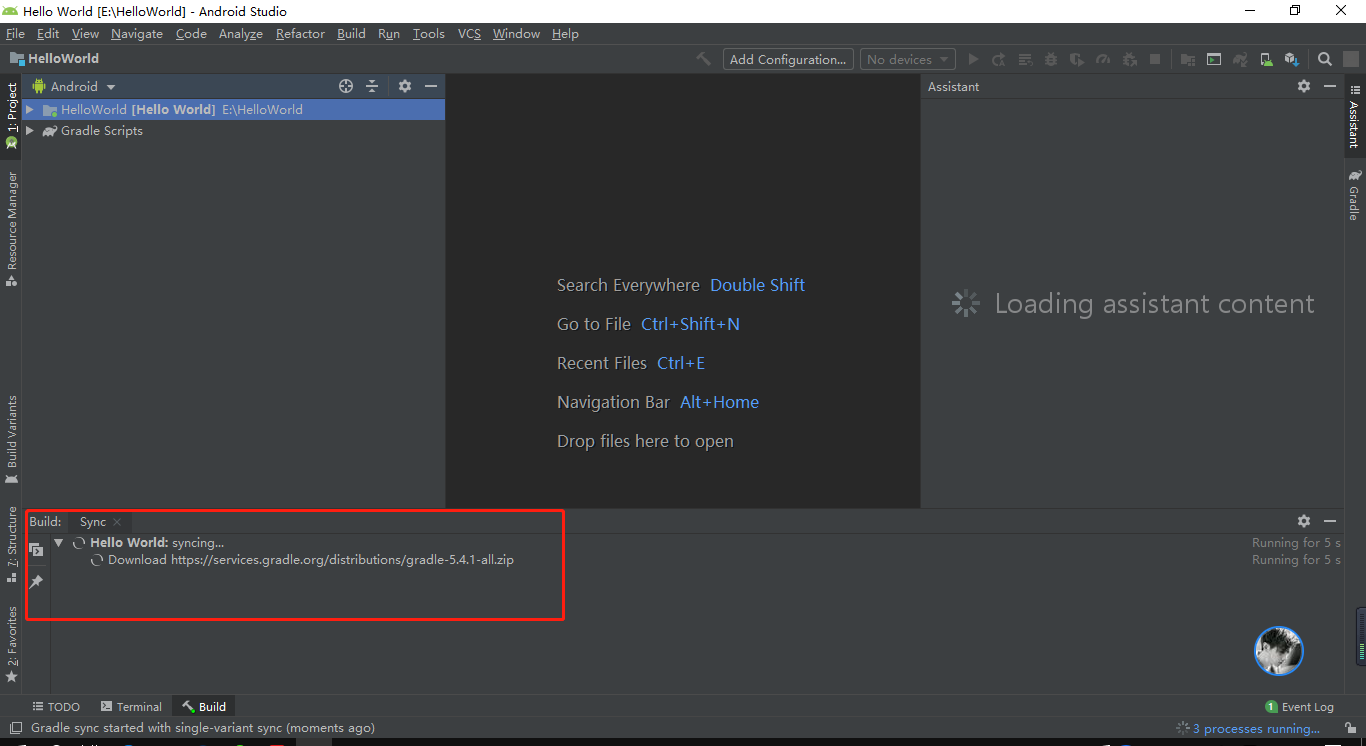This screenshot has width=1366, height=746.
Task: Click the Select Opened File target icon
Action: [x=346, y=86]
